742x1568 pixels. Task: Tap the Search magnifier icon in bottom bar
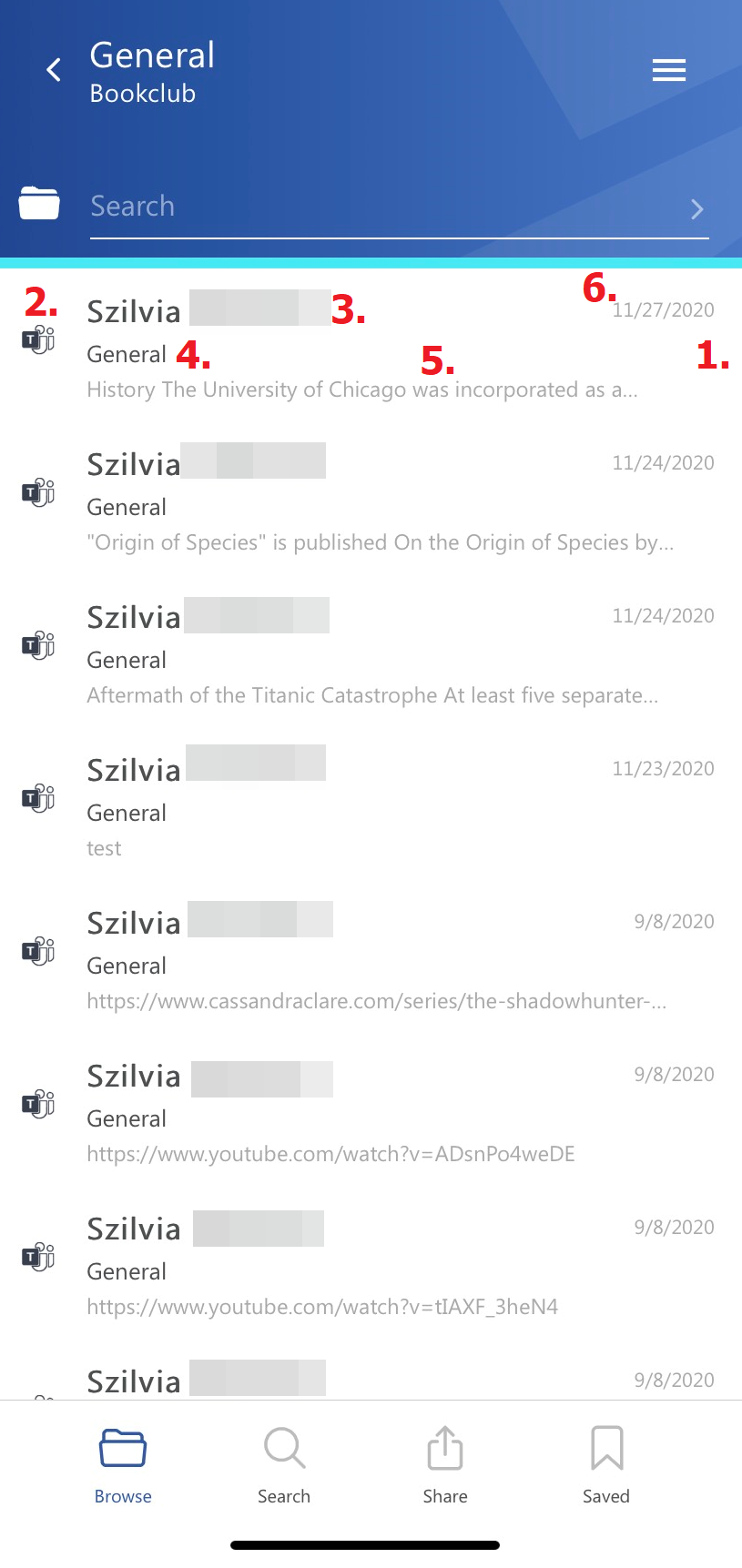point(284,1448)
